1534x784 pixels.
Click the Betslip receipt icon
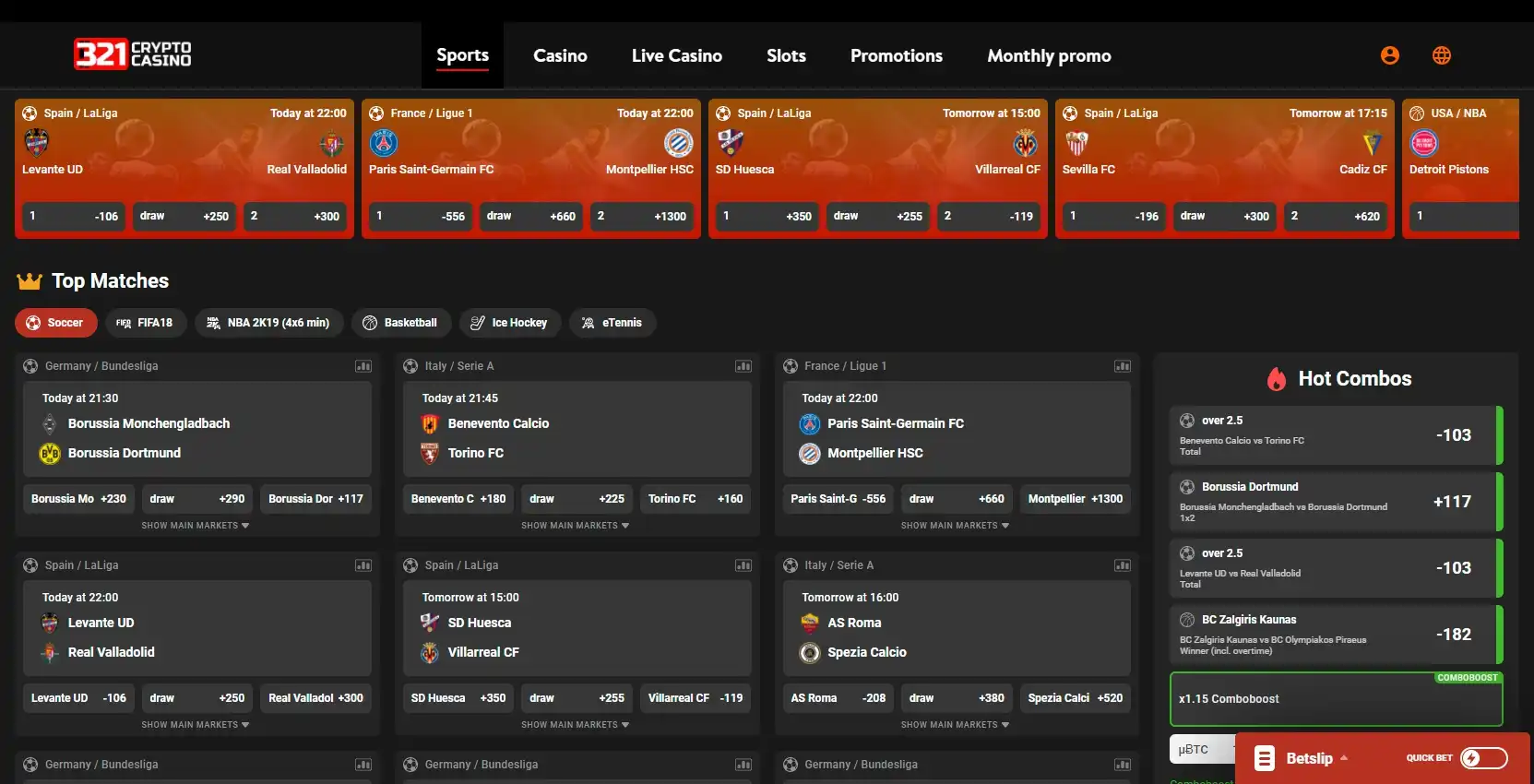pyautogui.click(x=1265, y=758)
